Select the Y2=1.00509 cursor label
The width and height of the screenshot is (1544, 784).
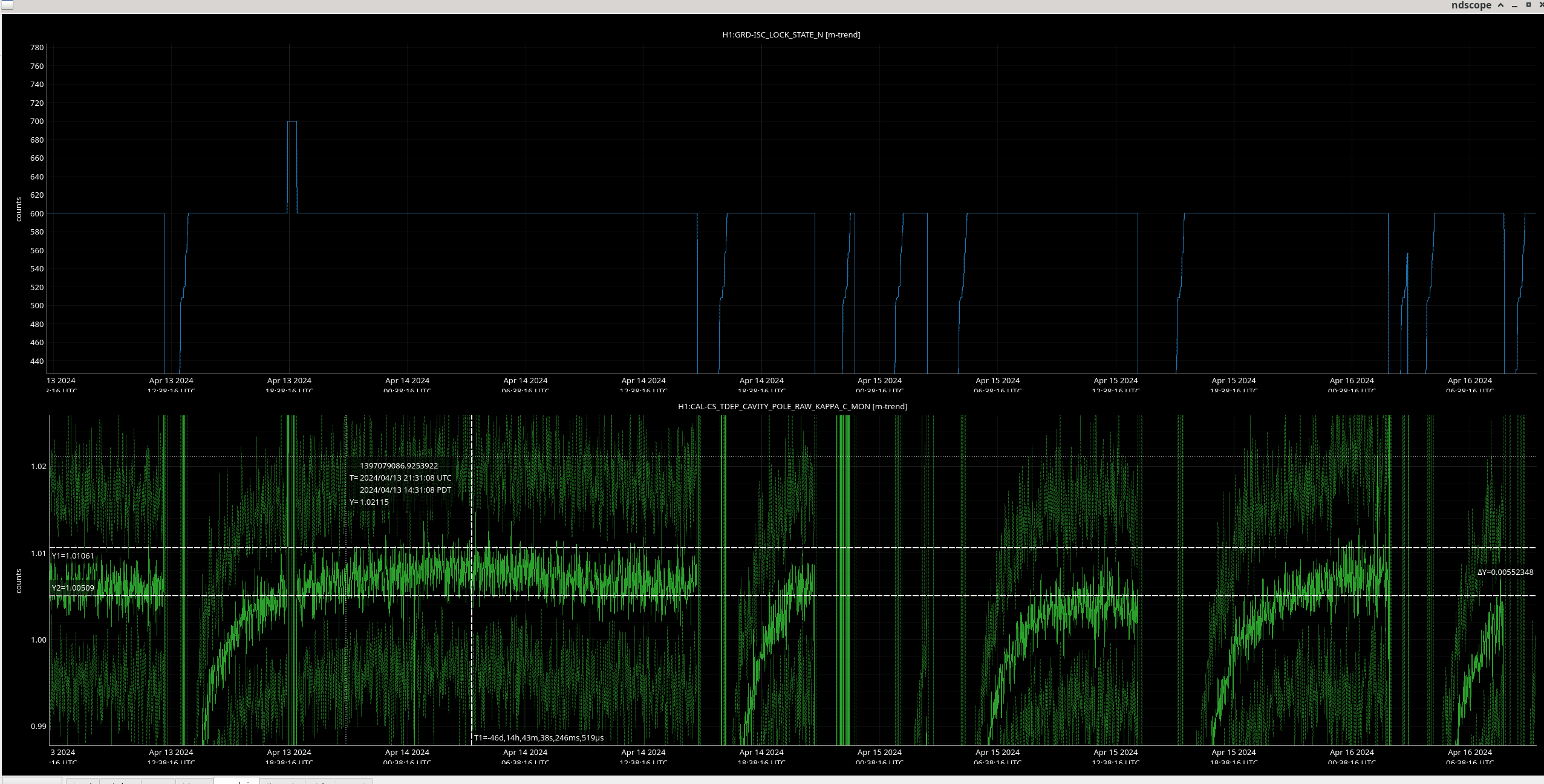tap(73, 588)
